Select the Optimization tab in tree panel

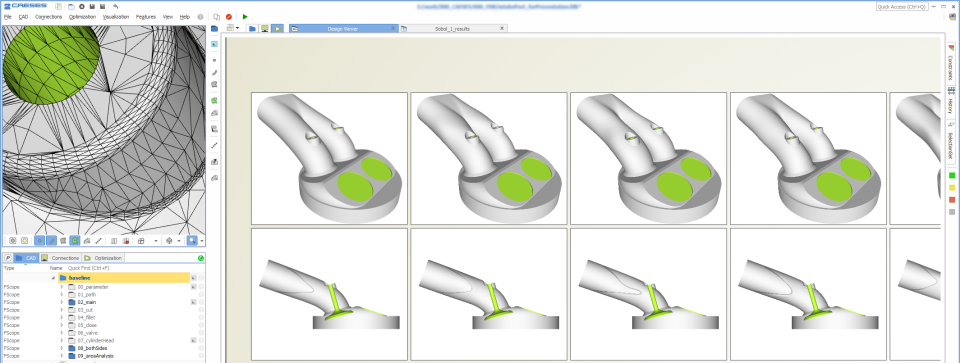click(x=103, y=258)
